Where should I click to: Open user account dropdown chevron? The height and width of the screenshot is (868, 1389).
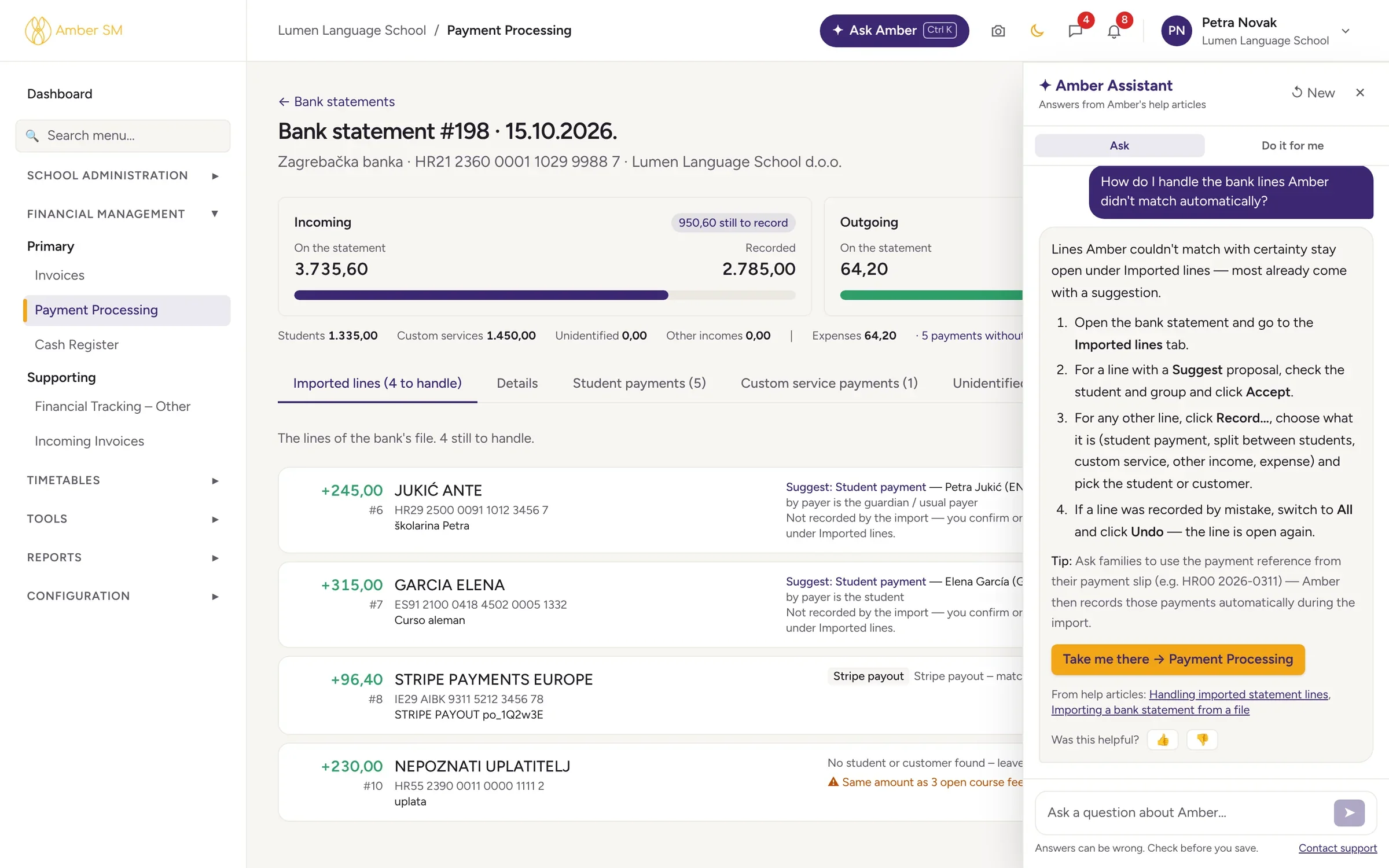click(1346, 31)
